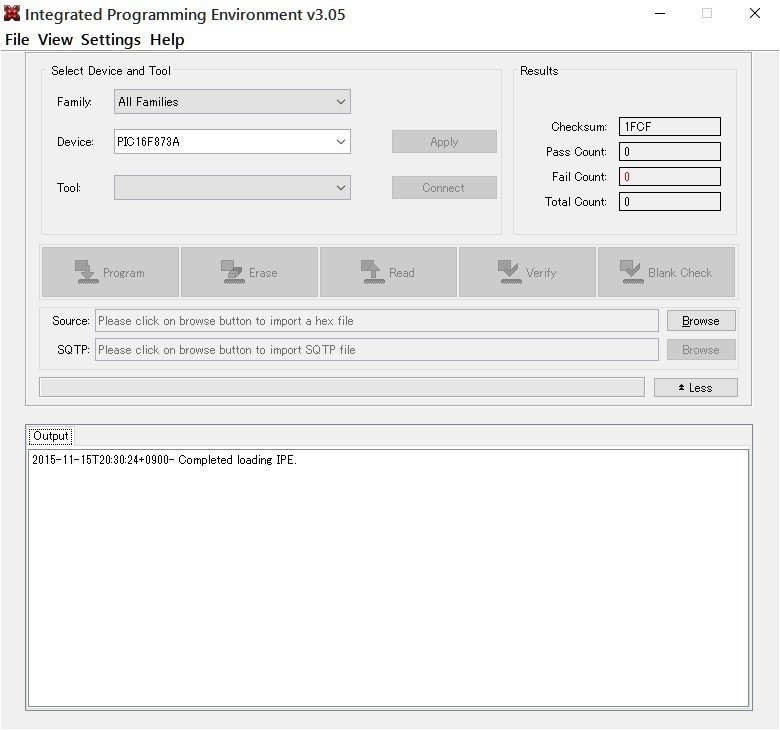Click the Fail Count value field

click(670, 177)
